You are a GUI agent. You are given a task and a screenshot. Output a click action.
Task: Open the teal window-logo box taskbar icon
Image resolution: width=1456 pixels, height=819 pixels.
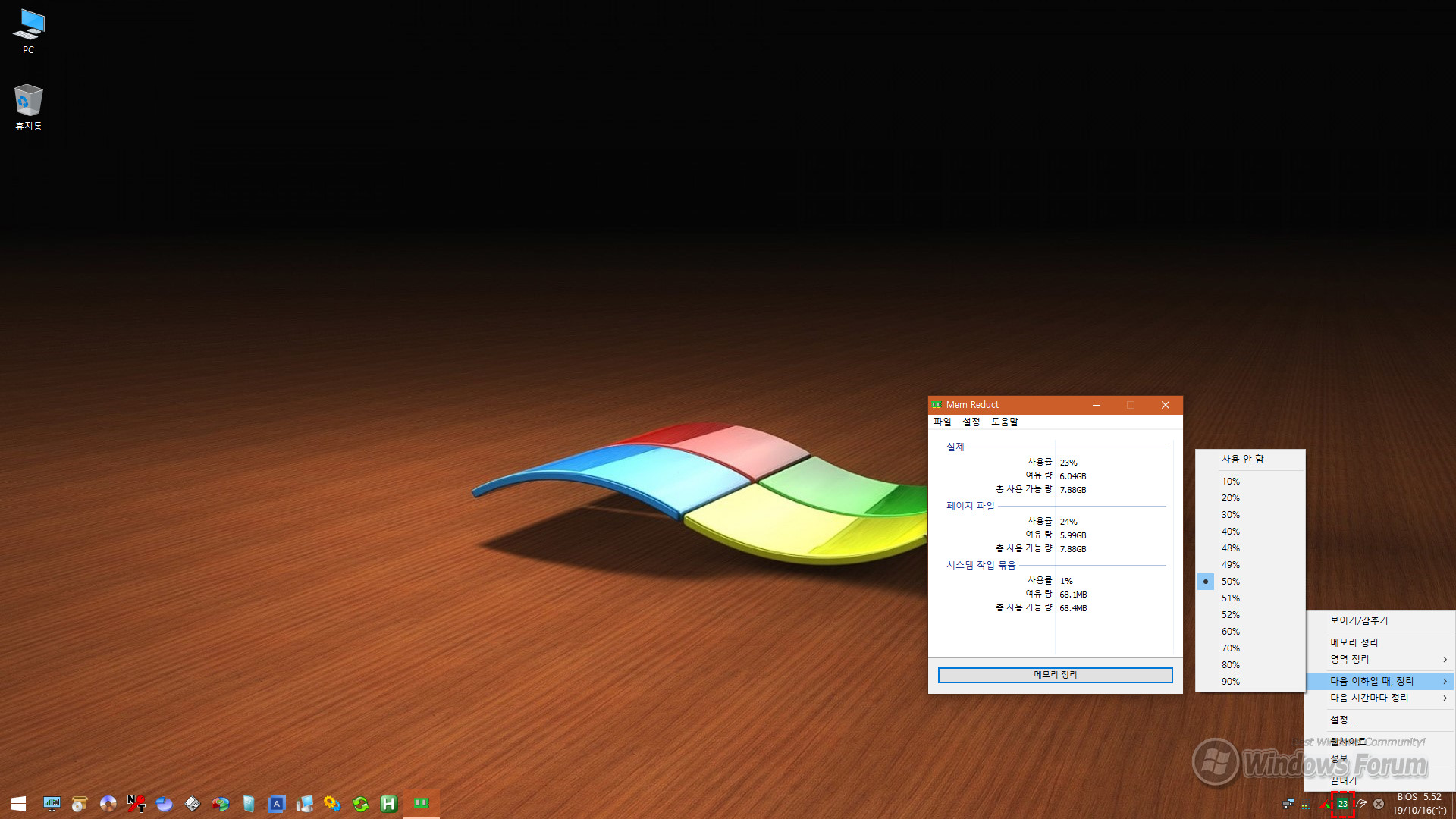coord(248,804)
